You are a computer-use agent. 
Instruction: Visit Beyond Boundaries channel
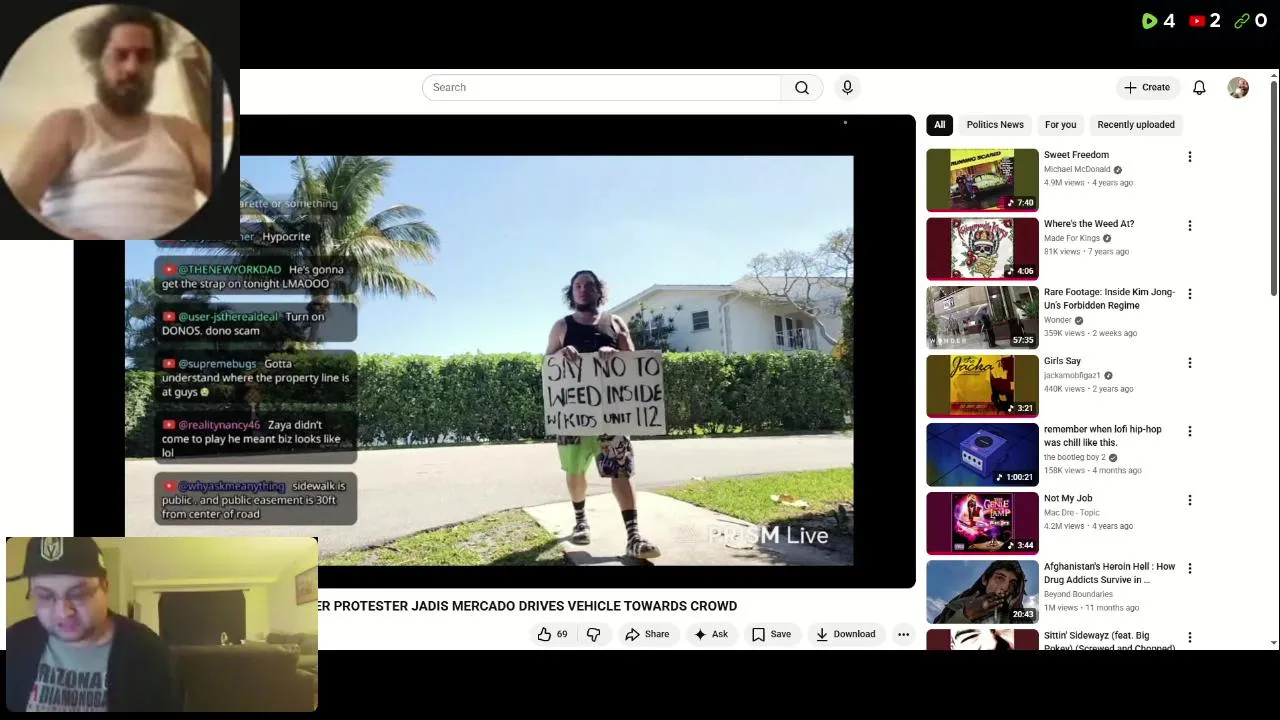(1078, 594)
